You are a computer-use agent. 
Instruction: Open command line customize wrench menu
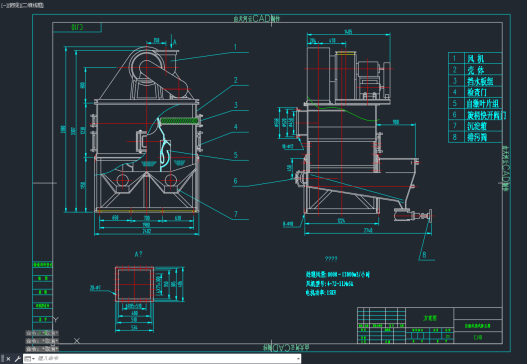click(x=17, y=359)
